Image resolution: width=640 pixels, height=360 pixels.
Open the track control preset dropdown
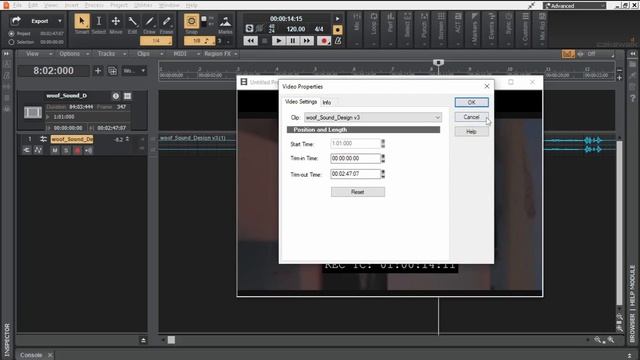point(134,71)
